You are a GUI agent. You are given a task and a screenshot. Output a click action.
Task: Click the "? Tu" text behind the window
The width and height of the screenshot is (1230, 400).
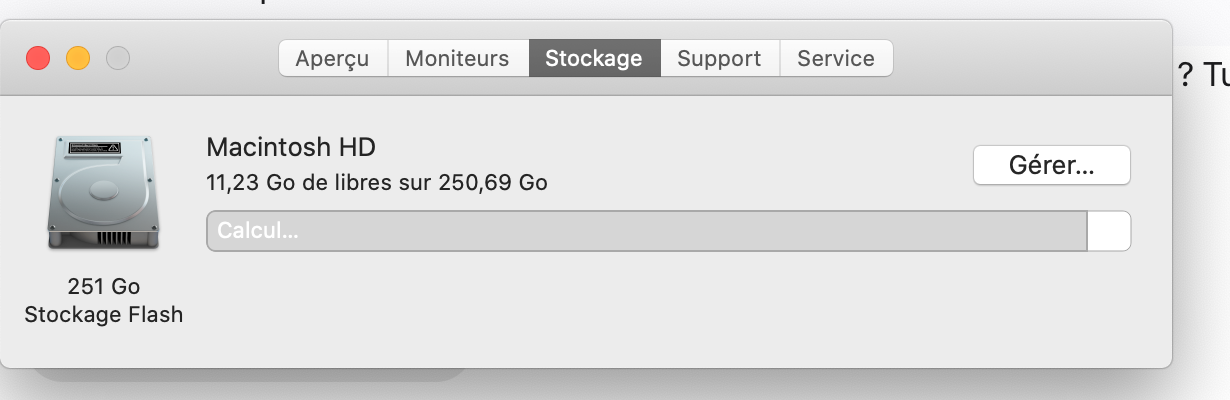1203,75
